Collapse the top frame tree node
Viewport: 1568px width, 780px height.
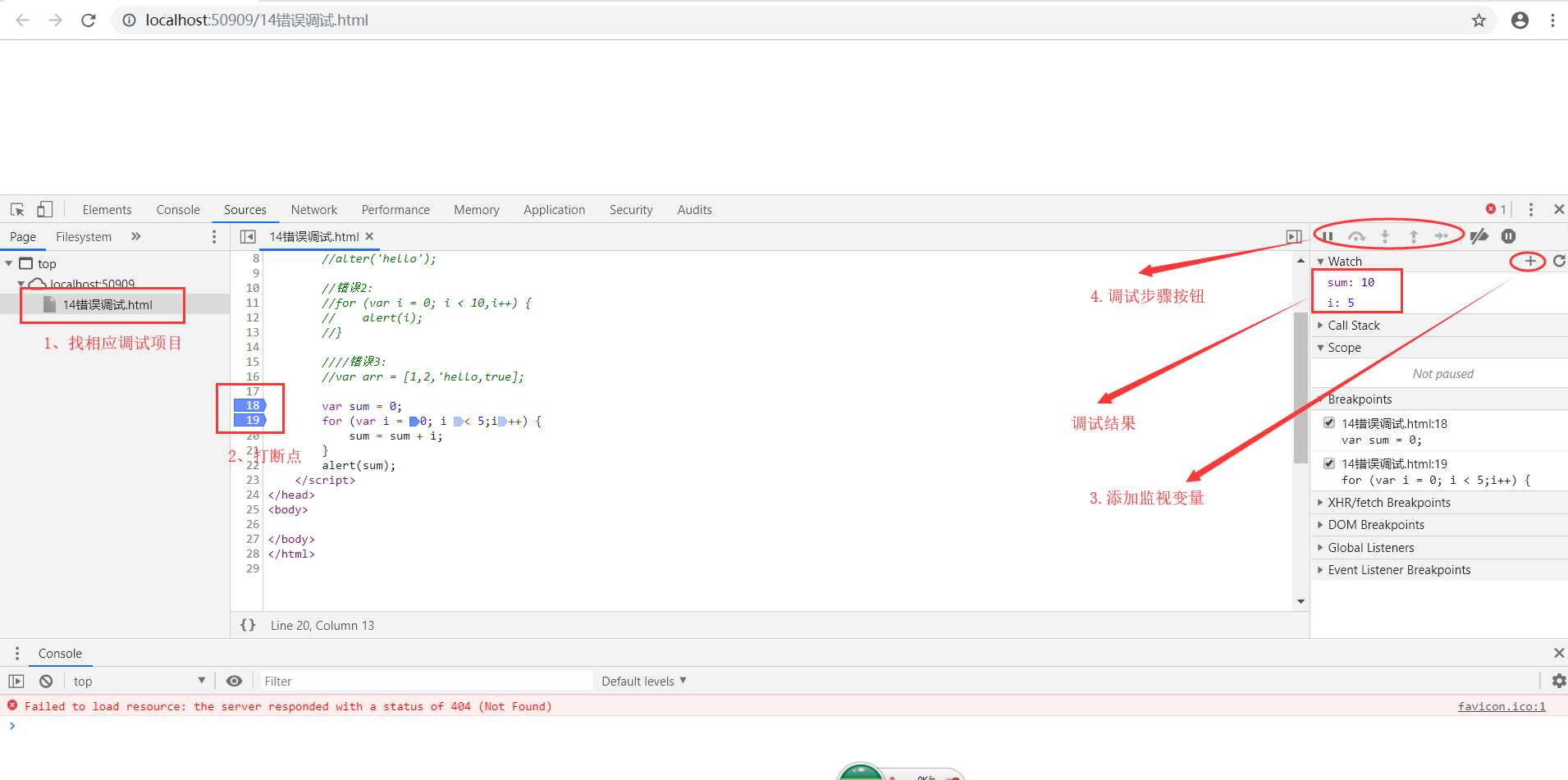point(9,263)
